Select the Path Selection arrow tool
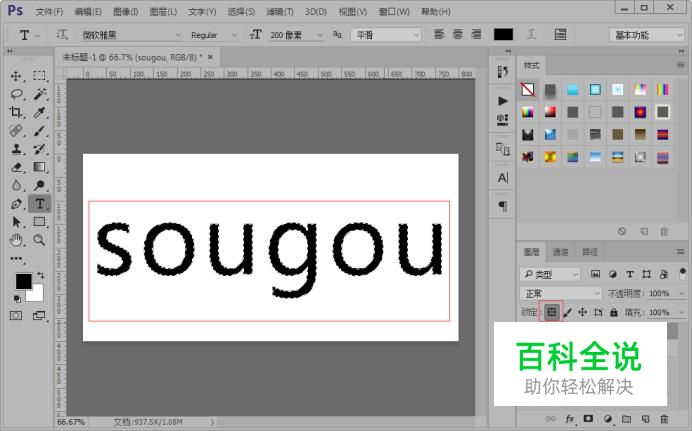This screenshot has height=431, width=692. tap(16, 221)
